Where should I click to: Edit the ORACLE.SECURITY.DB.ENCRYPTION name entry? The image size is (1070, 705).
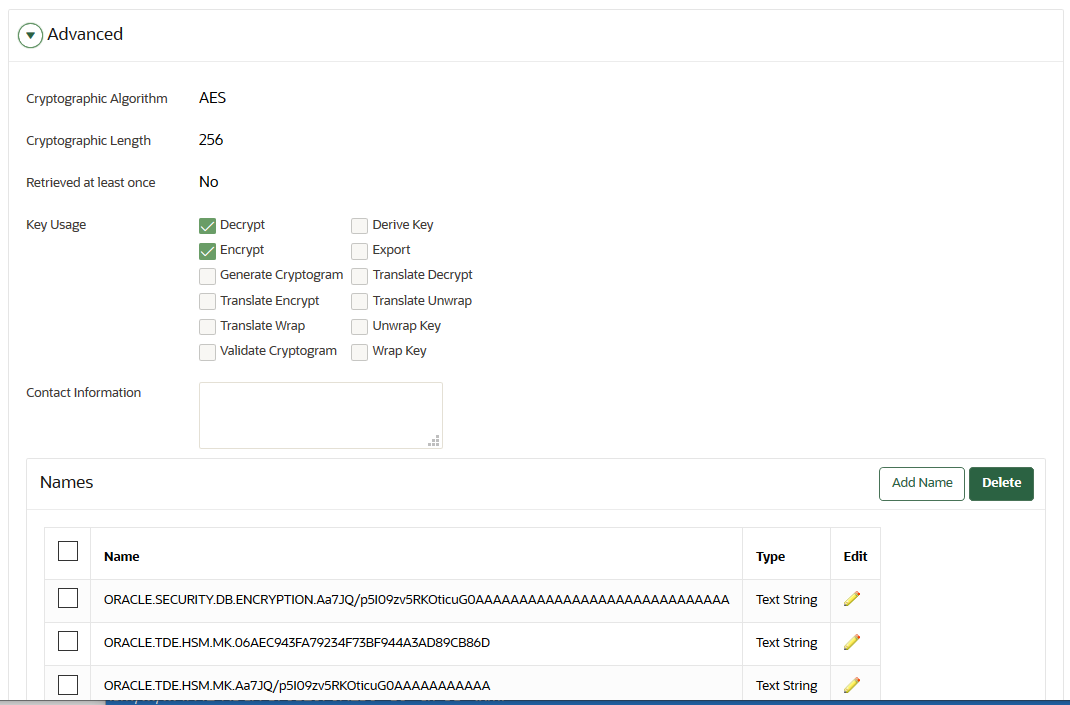tap(852, 598)
